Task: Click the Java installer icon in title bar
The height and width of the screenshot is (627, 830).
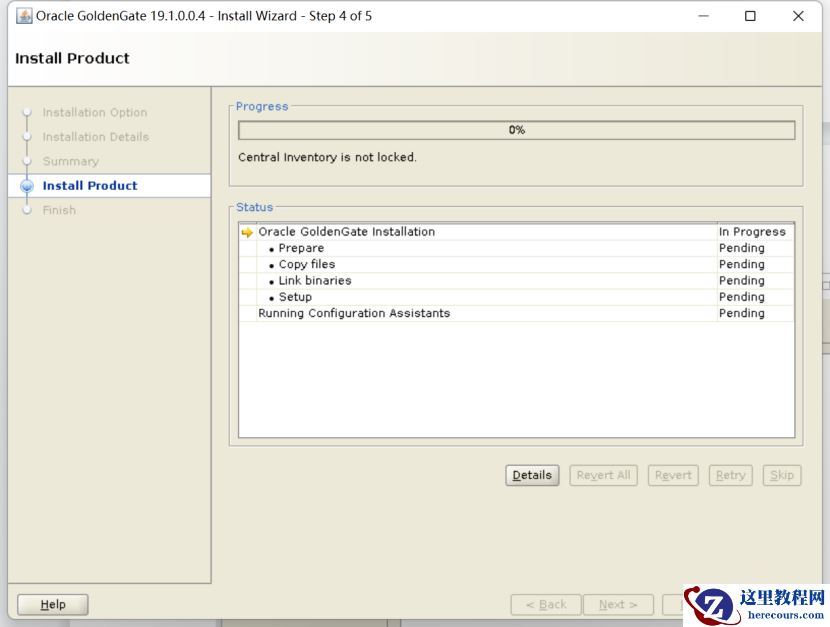Action: tap(24, 16)
